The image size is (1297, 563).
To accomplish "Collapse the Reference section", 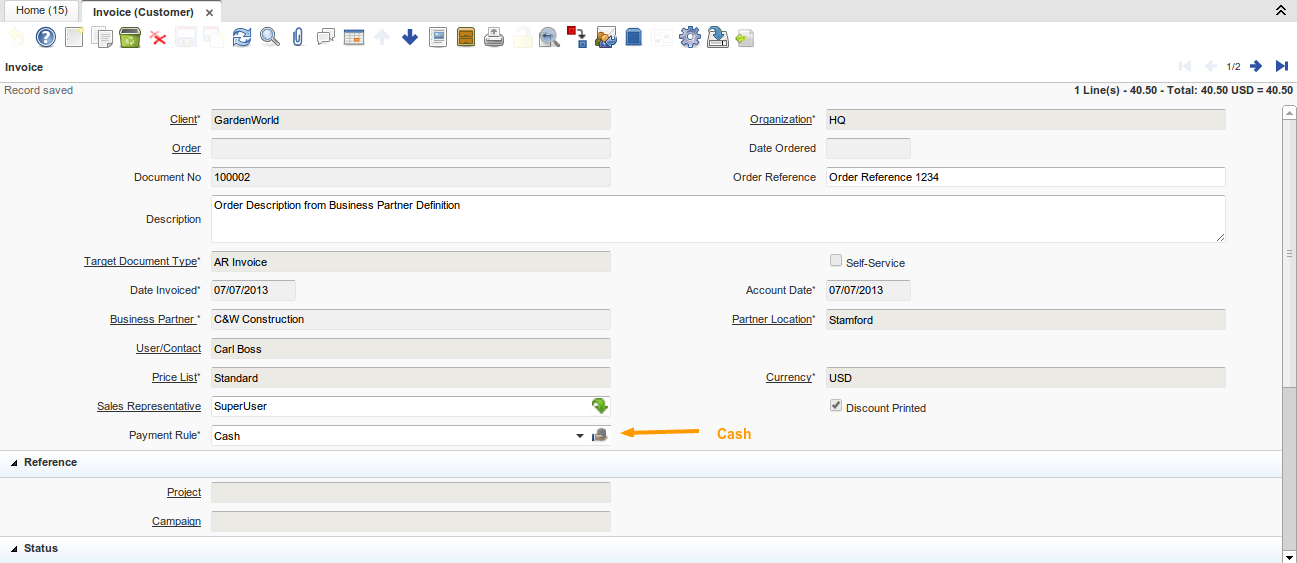I will tap(15, 463).
